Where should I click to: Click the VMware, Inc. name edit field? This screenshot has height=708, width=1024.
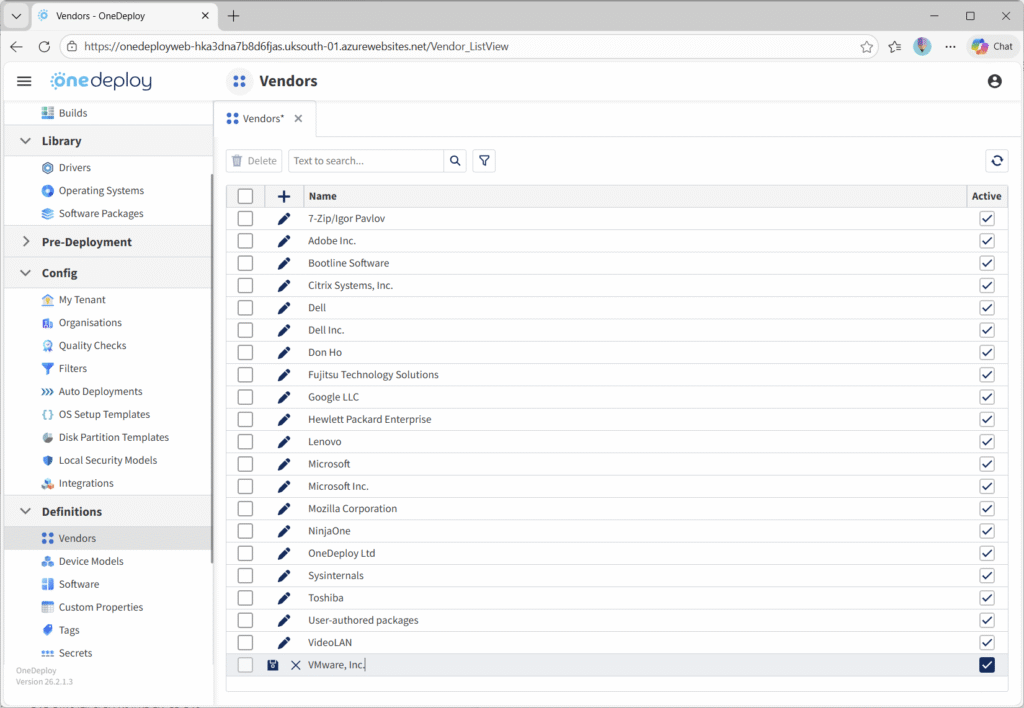(633, 665)
